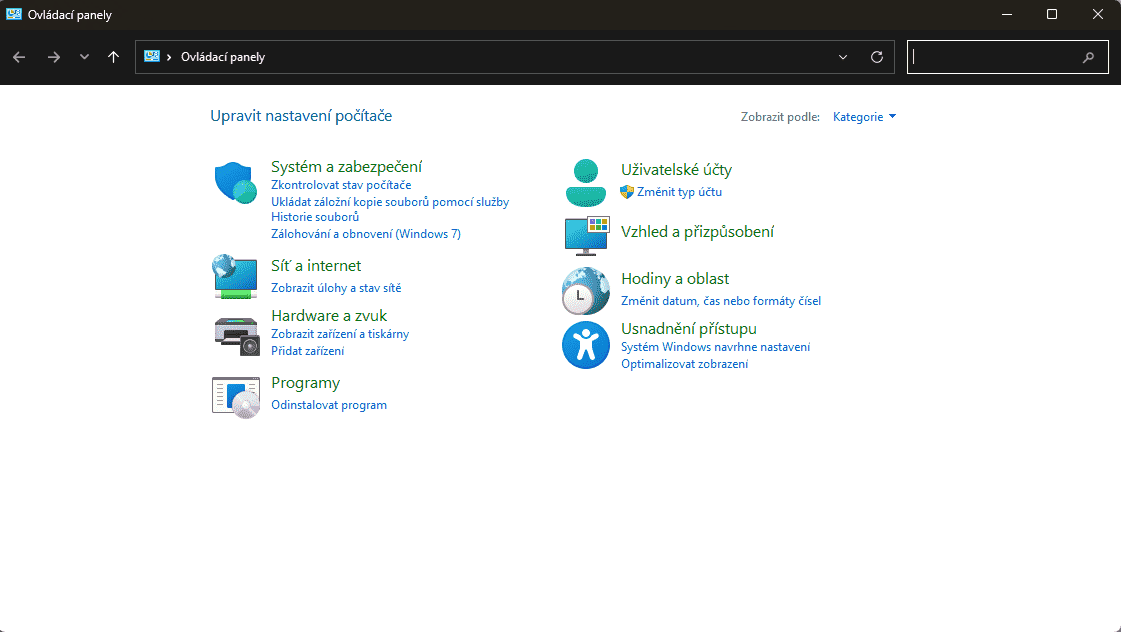Click the Control Panel icon in address bar
Image resolution: width=1121 pixels, height=632 pixels.
[153, 57]
